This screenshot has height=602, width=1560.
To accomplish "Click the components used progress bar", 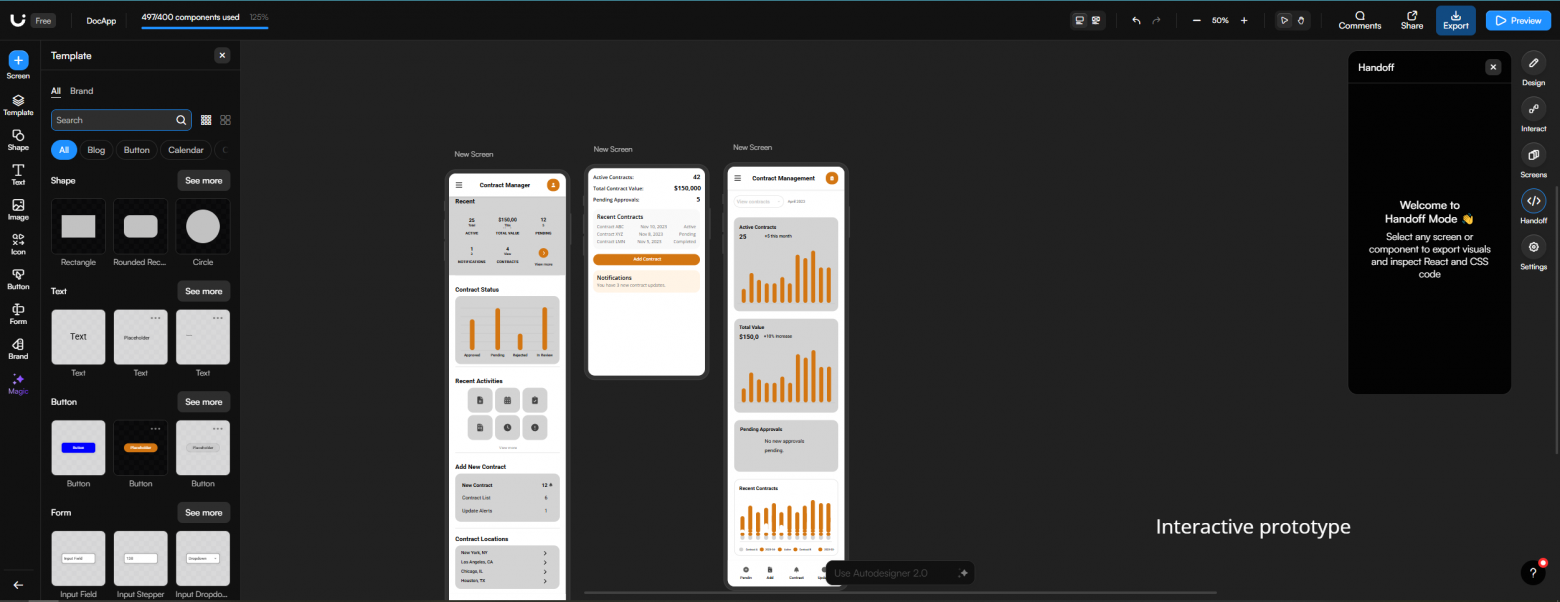I will pyautogui.click(x=205, y=27).
